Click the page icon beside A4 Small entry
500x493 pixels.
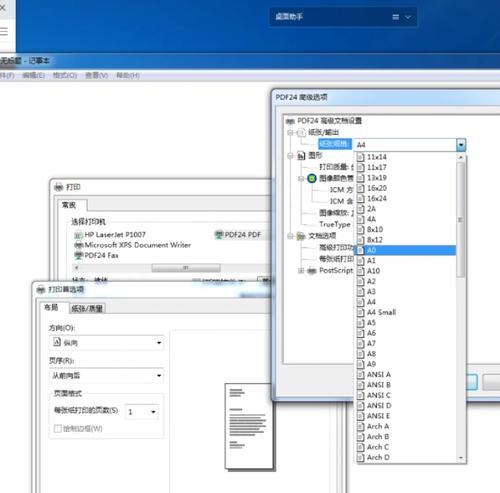point(360,312)
